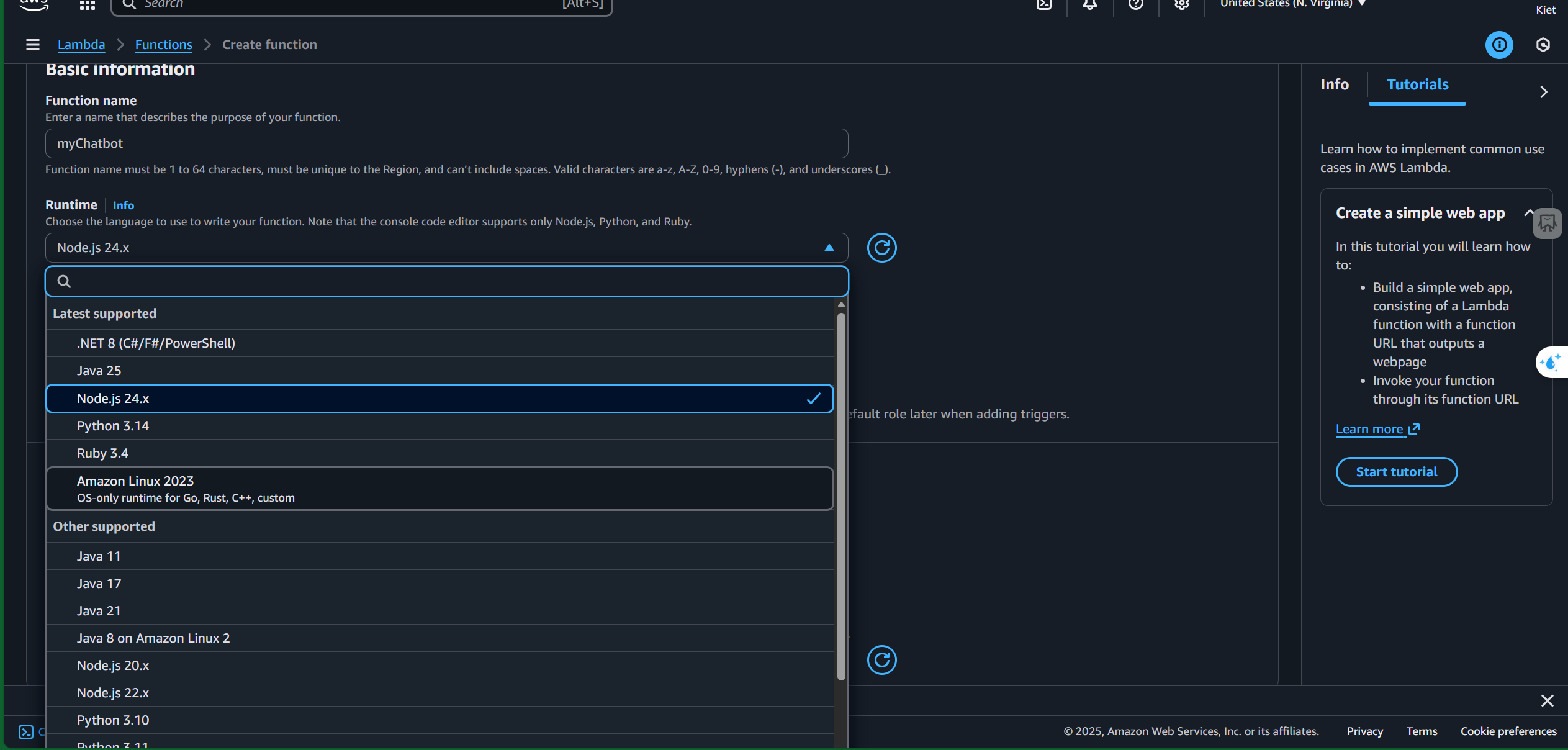Collapse the Create a simple web app section
This screenshot has height=750, width=1568.
click(1528, 213)
